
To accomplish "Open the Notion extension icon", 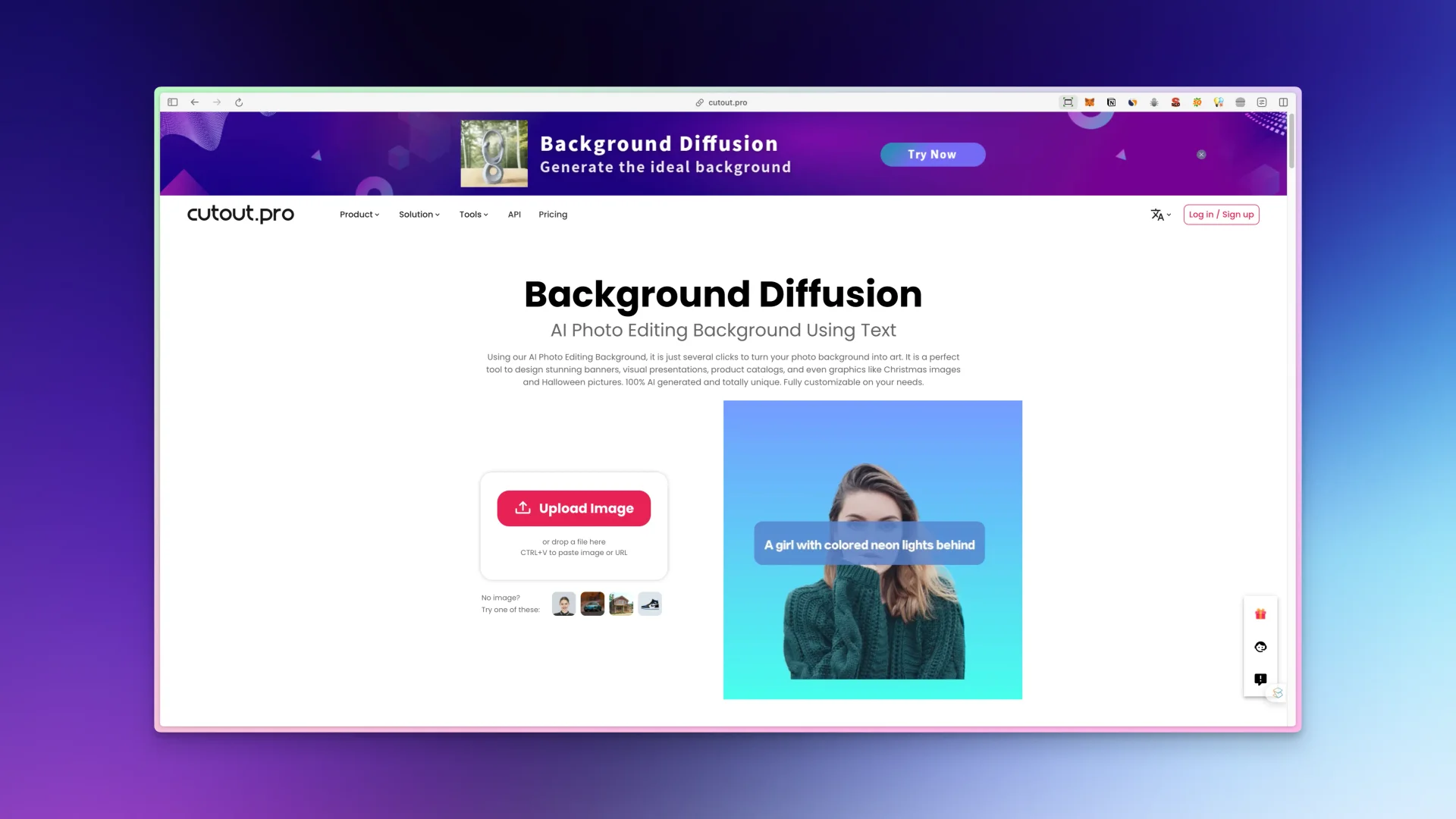I will (x=1111, y=102).
